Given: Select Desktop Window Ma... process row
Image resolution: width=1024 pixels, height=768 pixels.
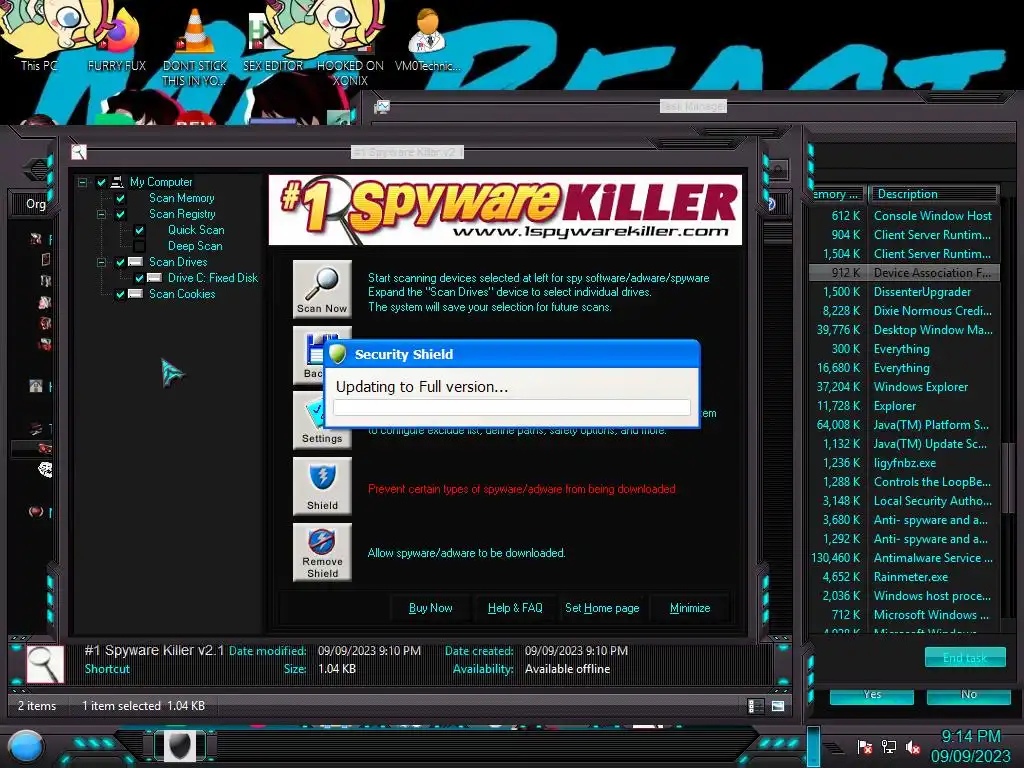Looking at the screenshot, I should coord(904,330).
